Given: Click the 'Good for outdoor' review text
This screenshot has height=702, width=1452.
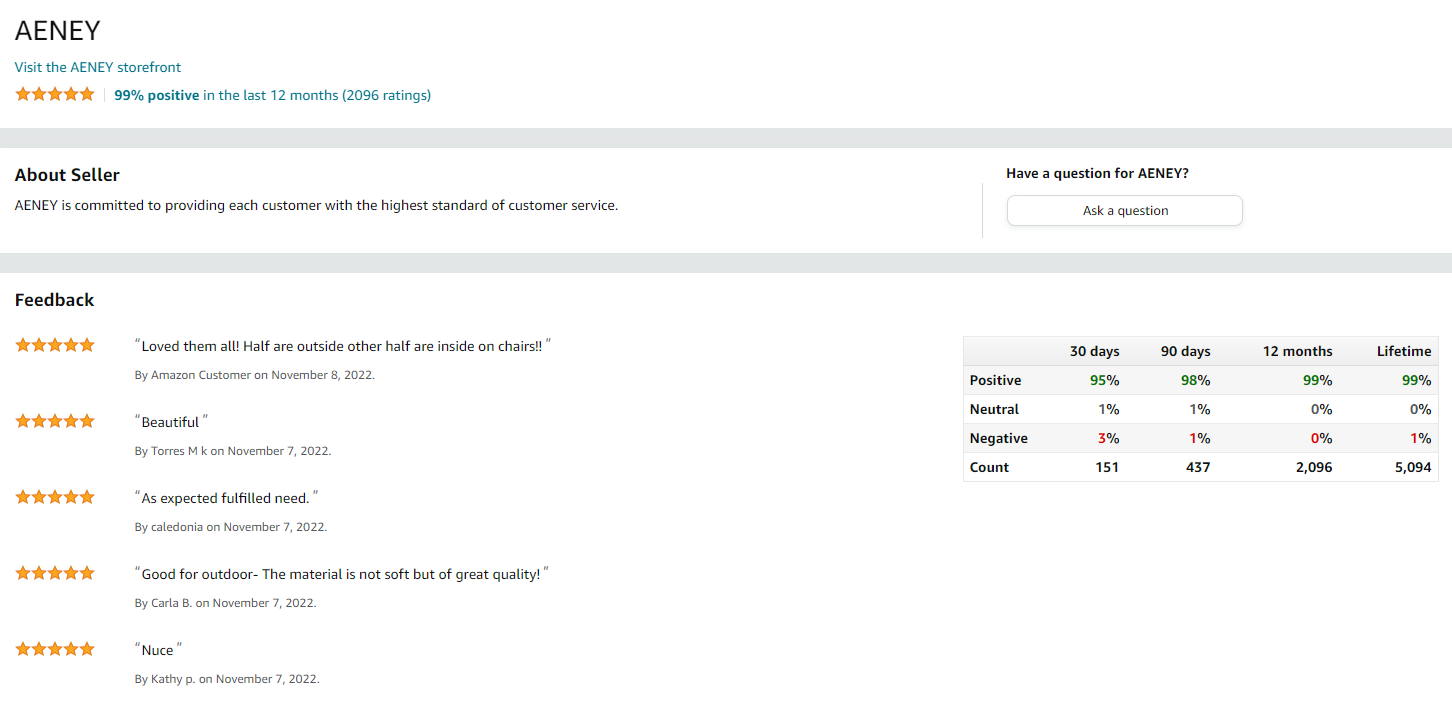Looking at the screenshot, I should (342, 574).
